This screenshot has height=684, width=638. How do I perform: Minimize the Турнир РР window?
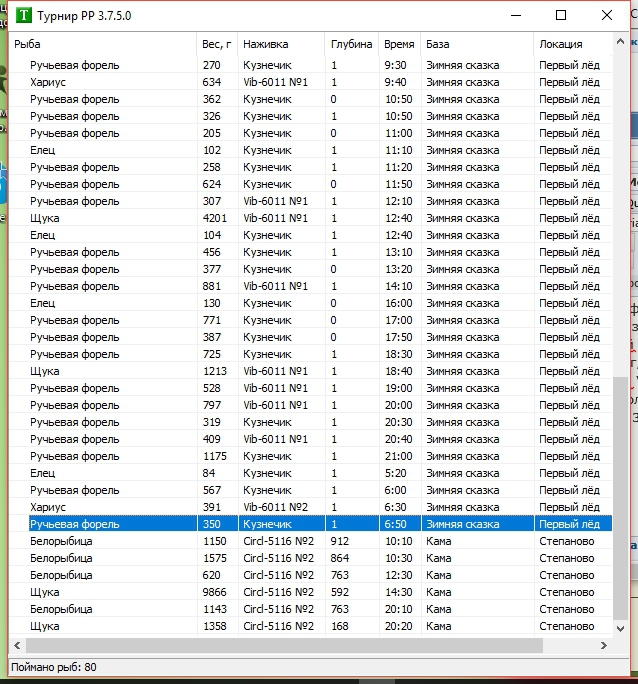click(x=516, y=15)
